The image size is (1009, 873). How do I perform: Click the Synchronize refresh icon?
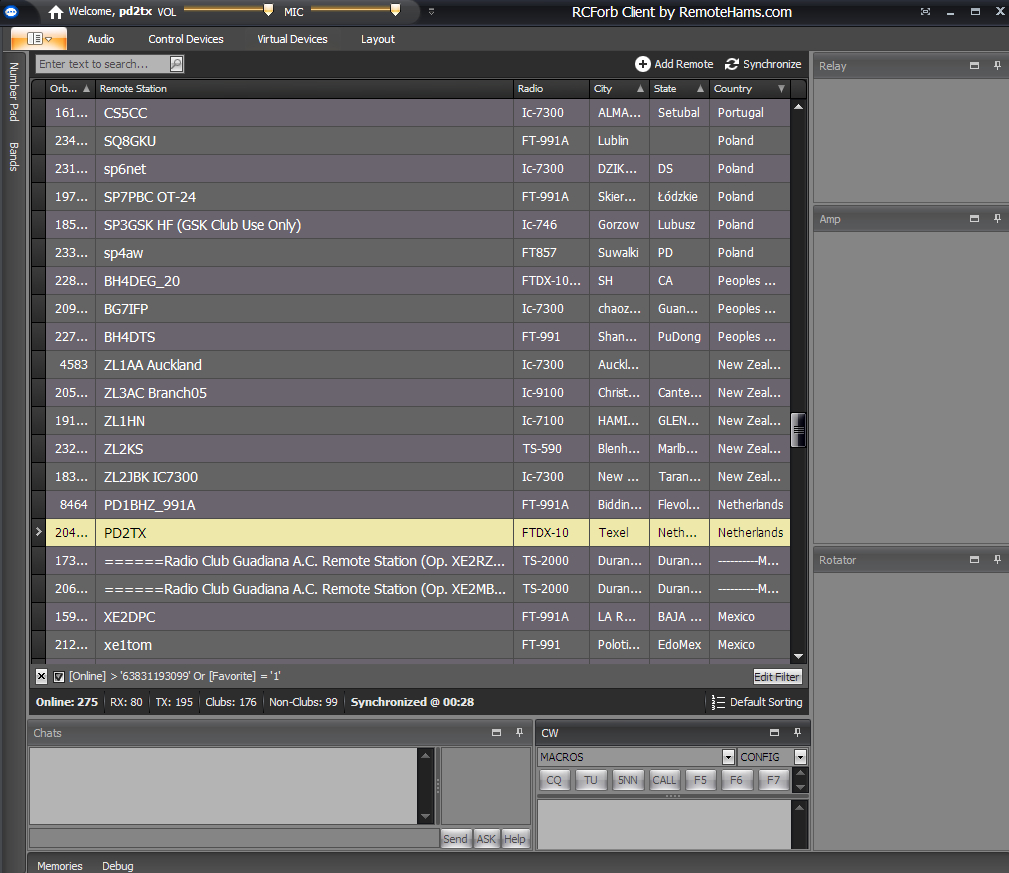point(732,64)
